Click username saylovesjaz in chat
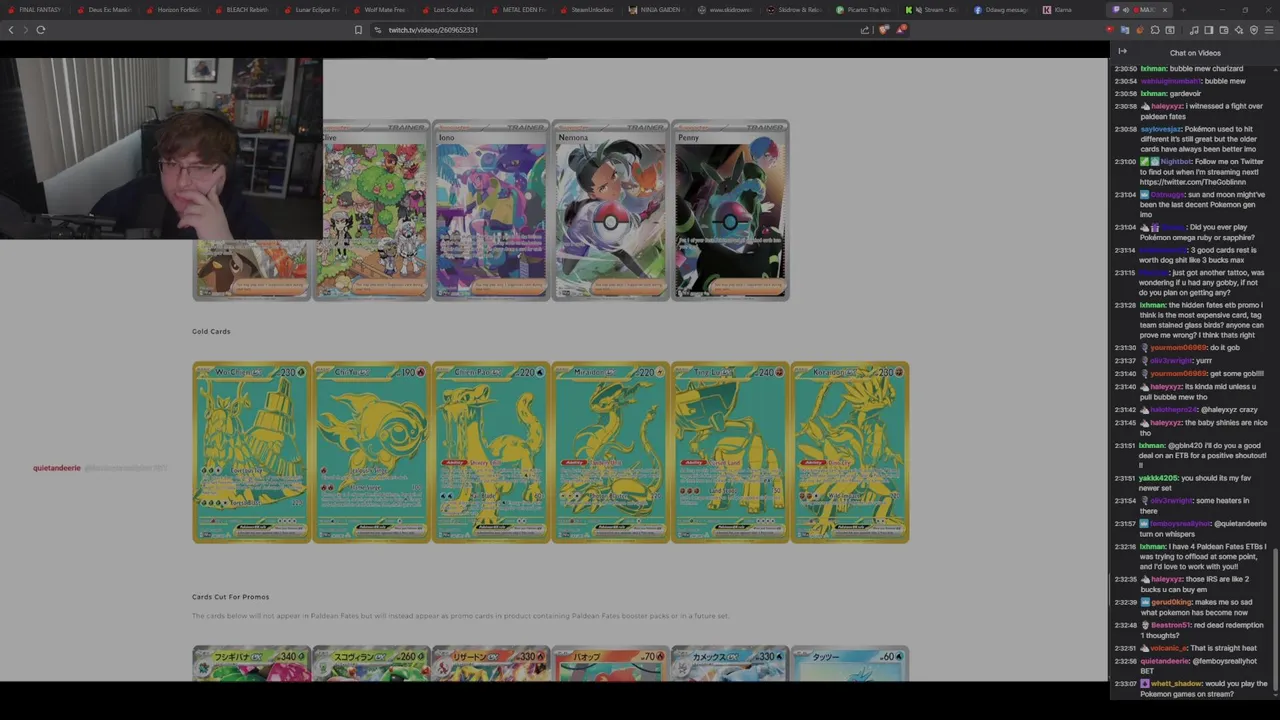Screen dimensions: 1280x720 tap(1161, 129)
